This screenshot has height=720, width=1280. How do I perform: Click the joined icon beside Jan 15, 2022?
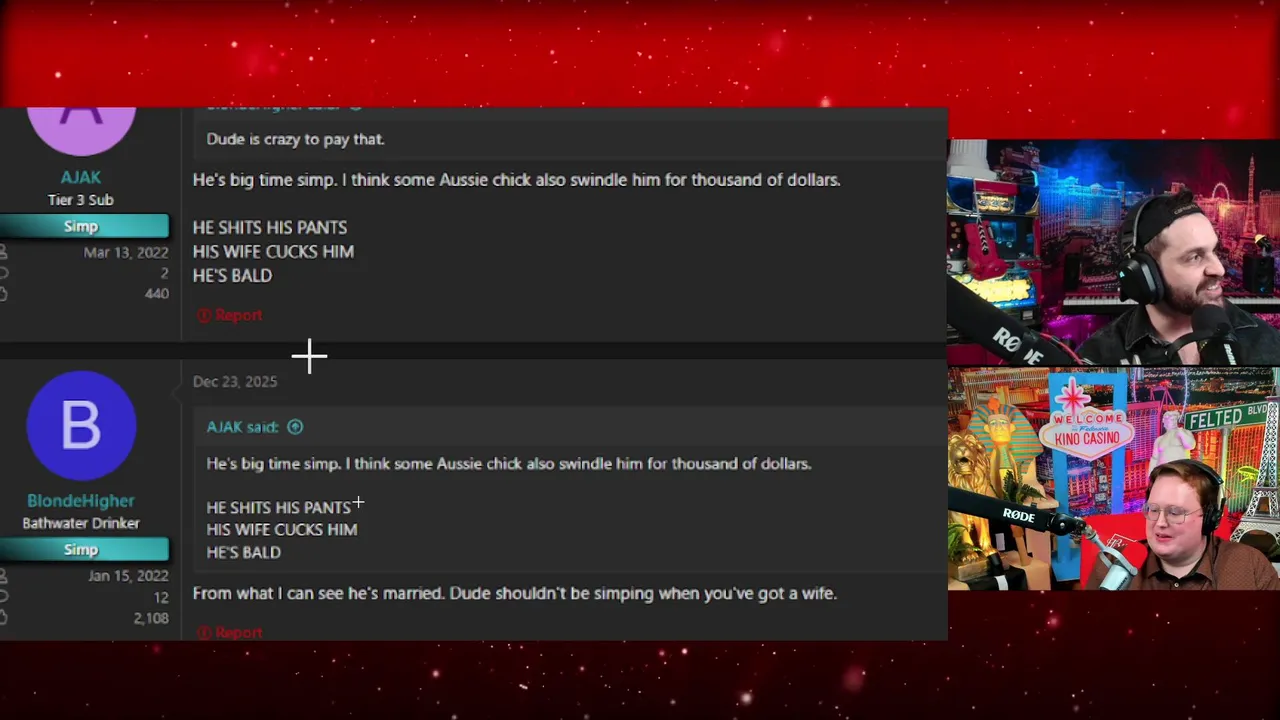3,576
